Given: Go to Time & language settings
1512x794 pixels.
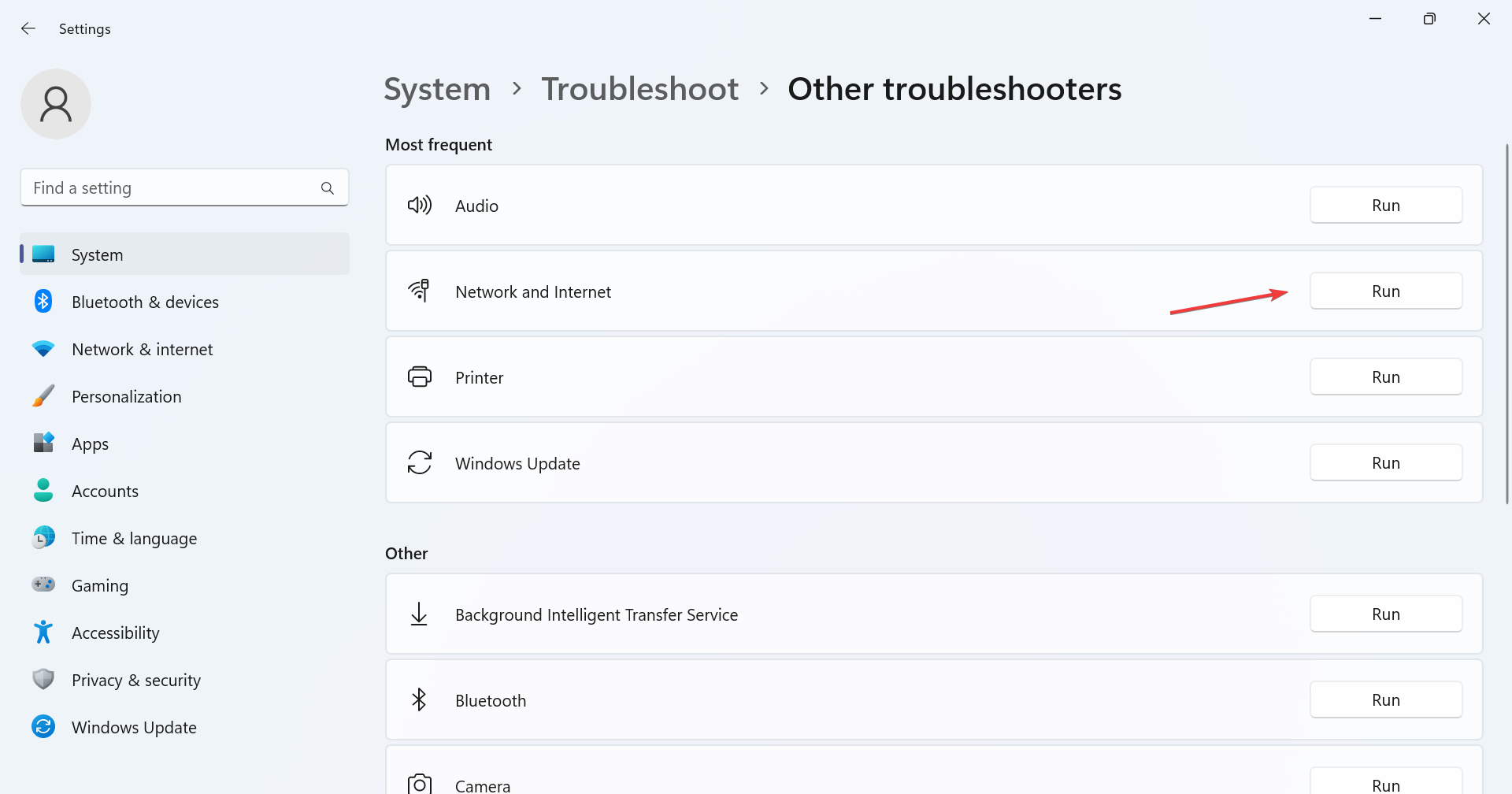Looking at the screenshot, I should (x=185, y=538).
